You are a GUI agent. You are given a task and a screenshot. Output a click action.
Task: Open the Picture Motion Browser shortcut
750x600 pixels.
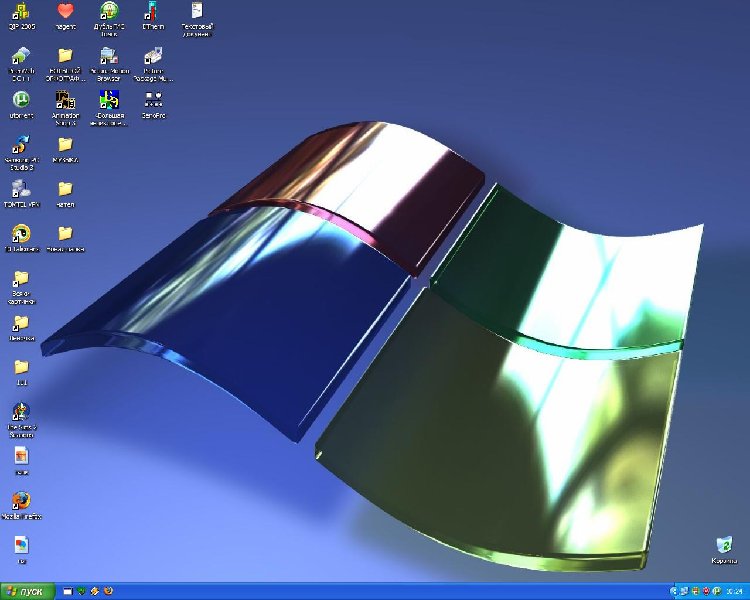coord(109,64)
